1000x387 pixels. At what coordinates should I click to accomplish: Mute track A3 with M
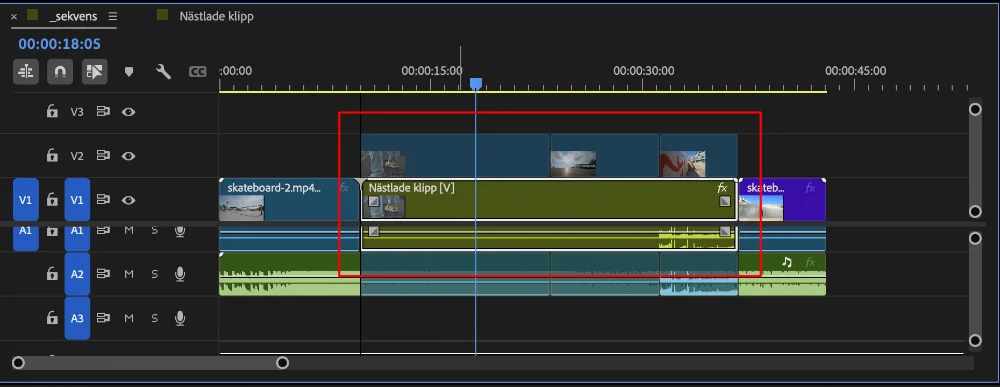point(129,318)
